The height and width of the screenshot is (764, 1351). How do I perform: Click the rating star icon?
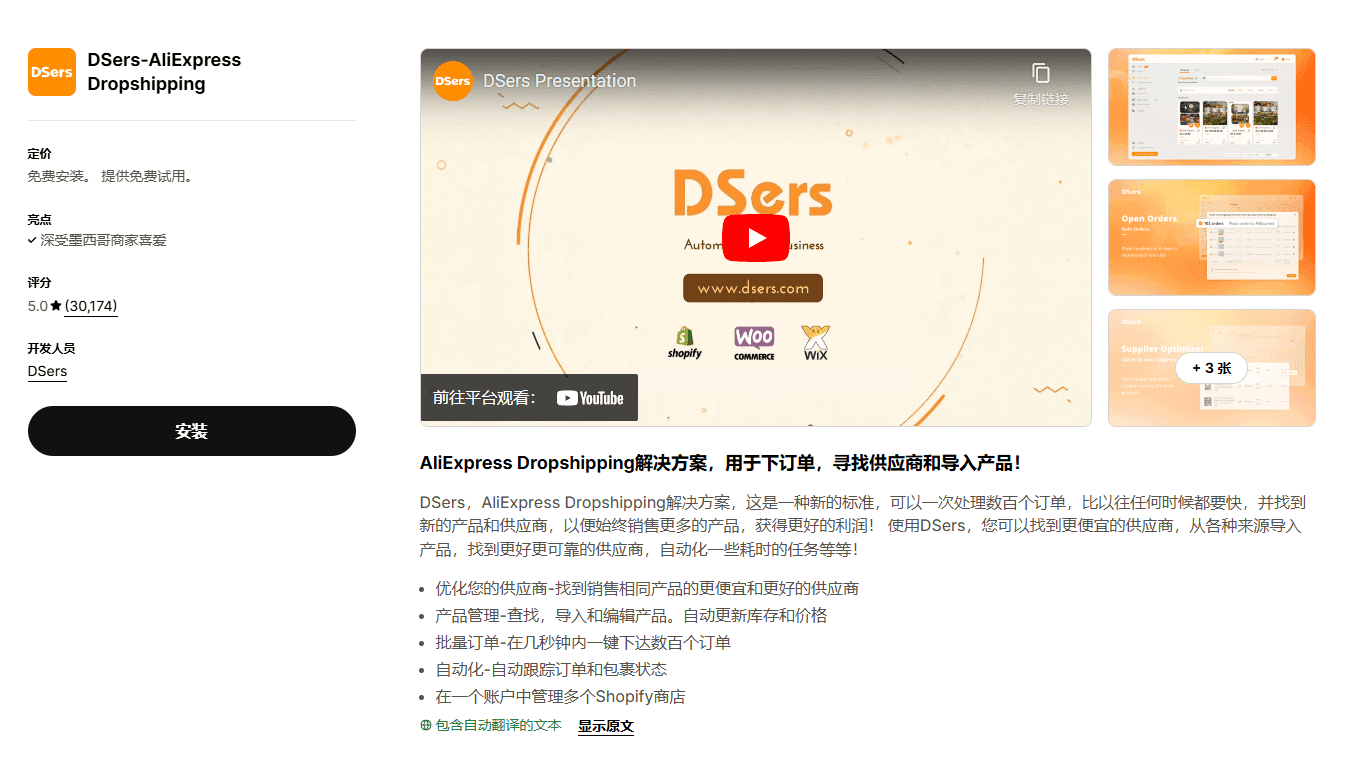56,306
